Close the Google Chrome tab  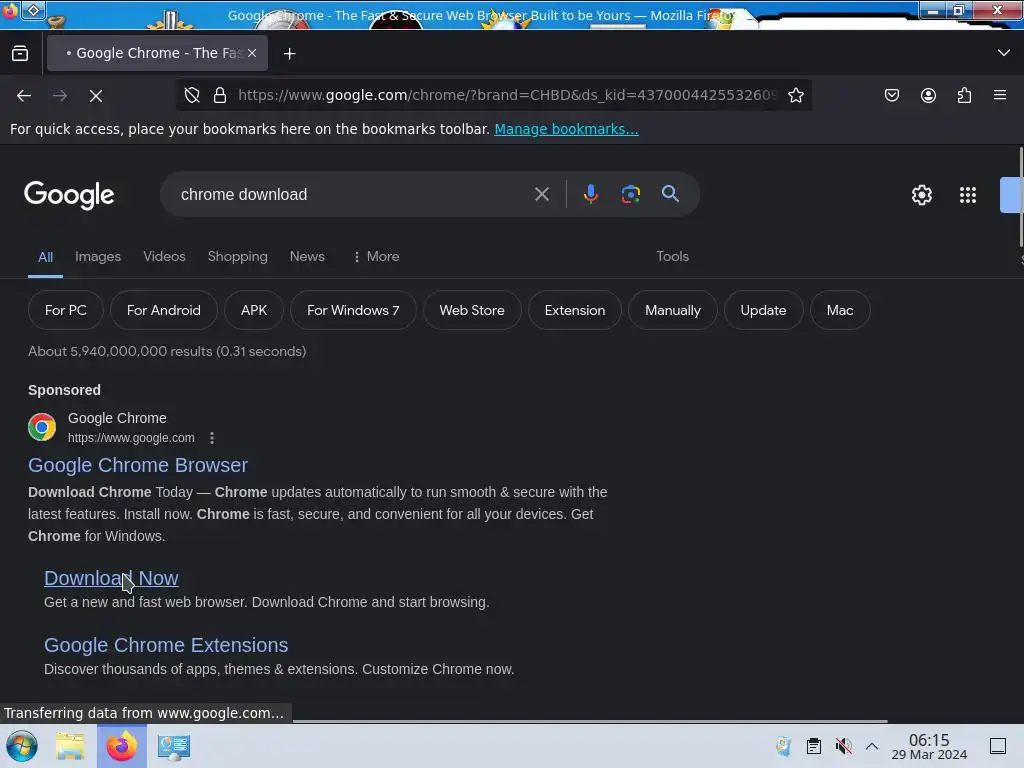(252, 54)
